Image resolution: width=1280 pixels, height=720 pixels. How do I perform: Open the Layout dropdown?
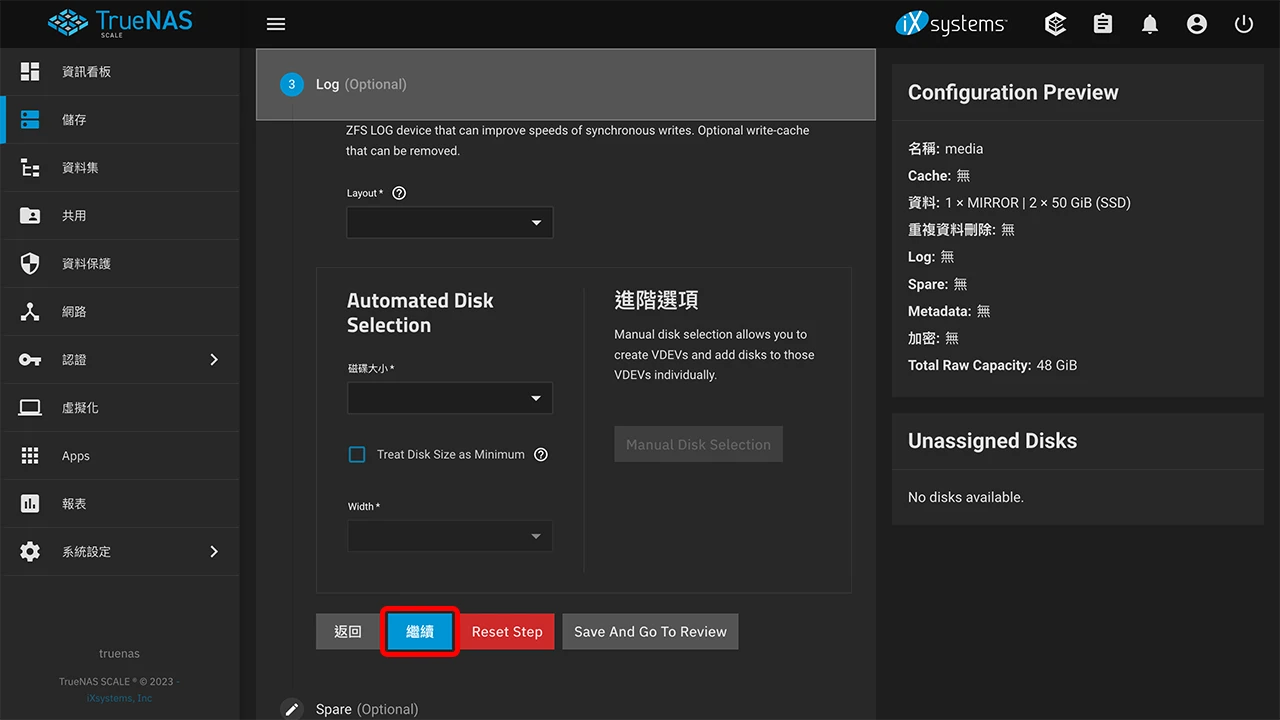point(449,222)
